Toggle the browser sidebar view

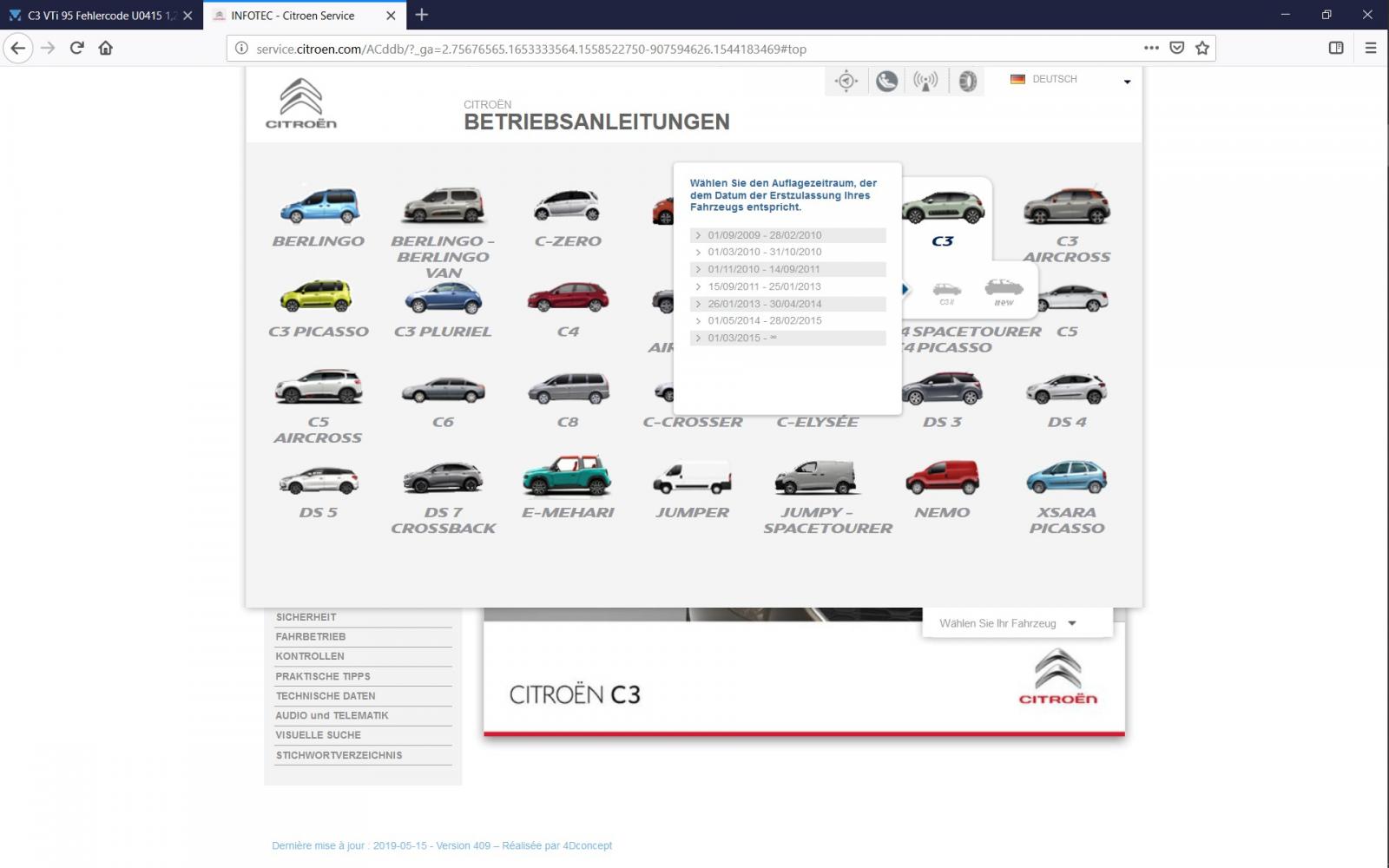pos(1336,48)
